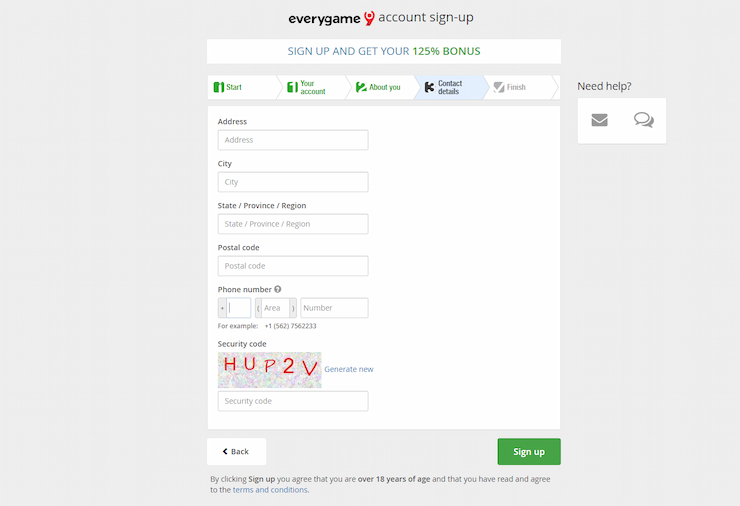Click the captcha image HUP2V

click(x=269, y=370)
